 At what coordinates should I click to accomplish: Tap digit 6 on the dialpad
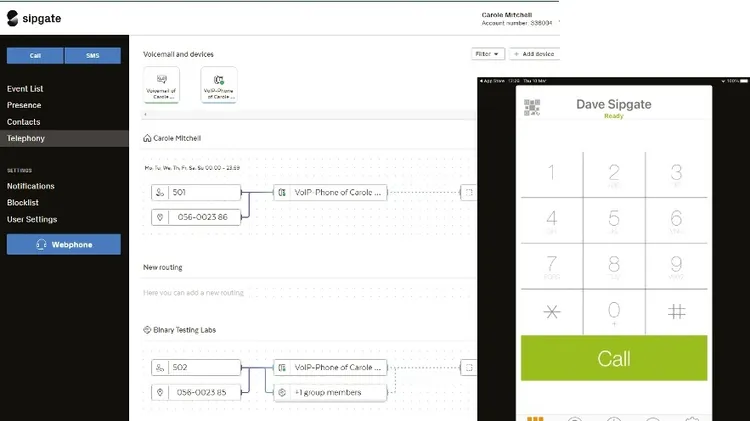(x=676, y=220)
